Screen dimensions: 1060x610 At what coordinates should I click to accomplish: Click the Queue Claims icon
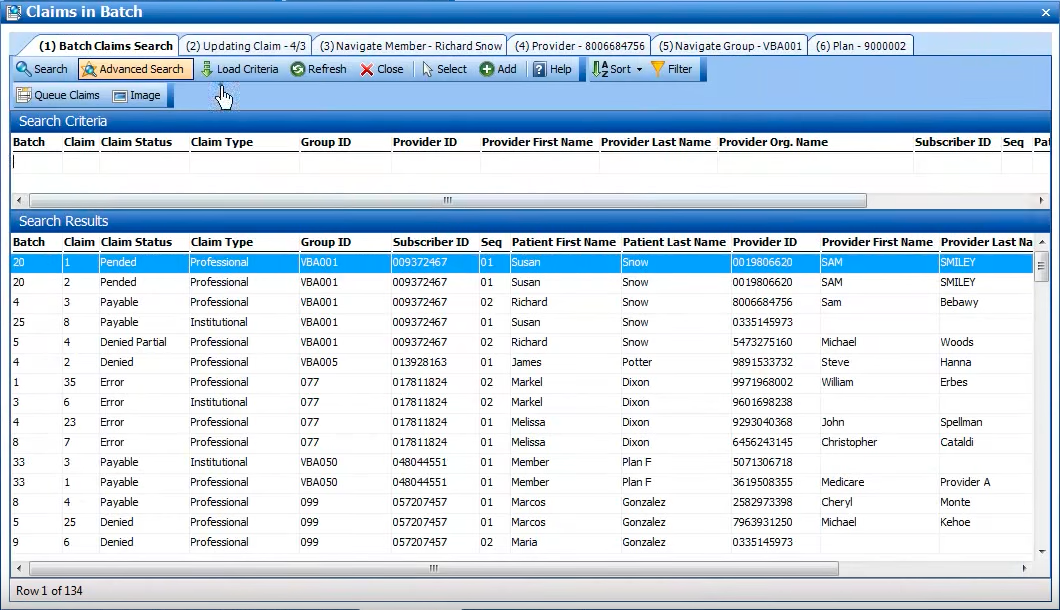tap(24, 95)
